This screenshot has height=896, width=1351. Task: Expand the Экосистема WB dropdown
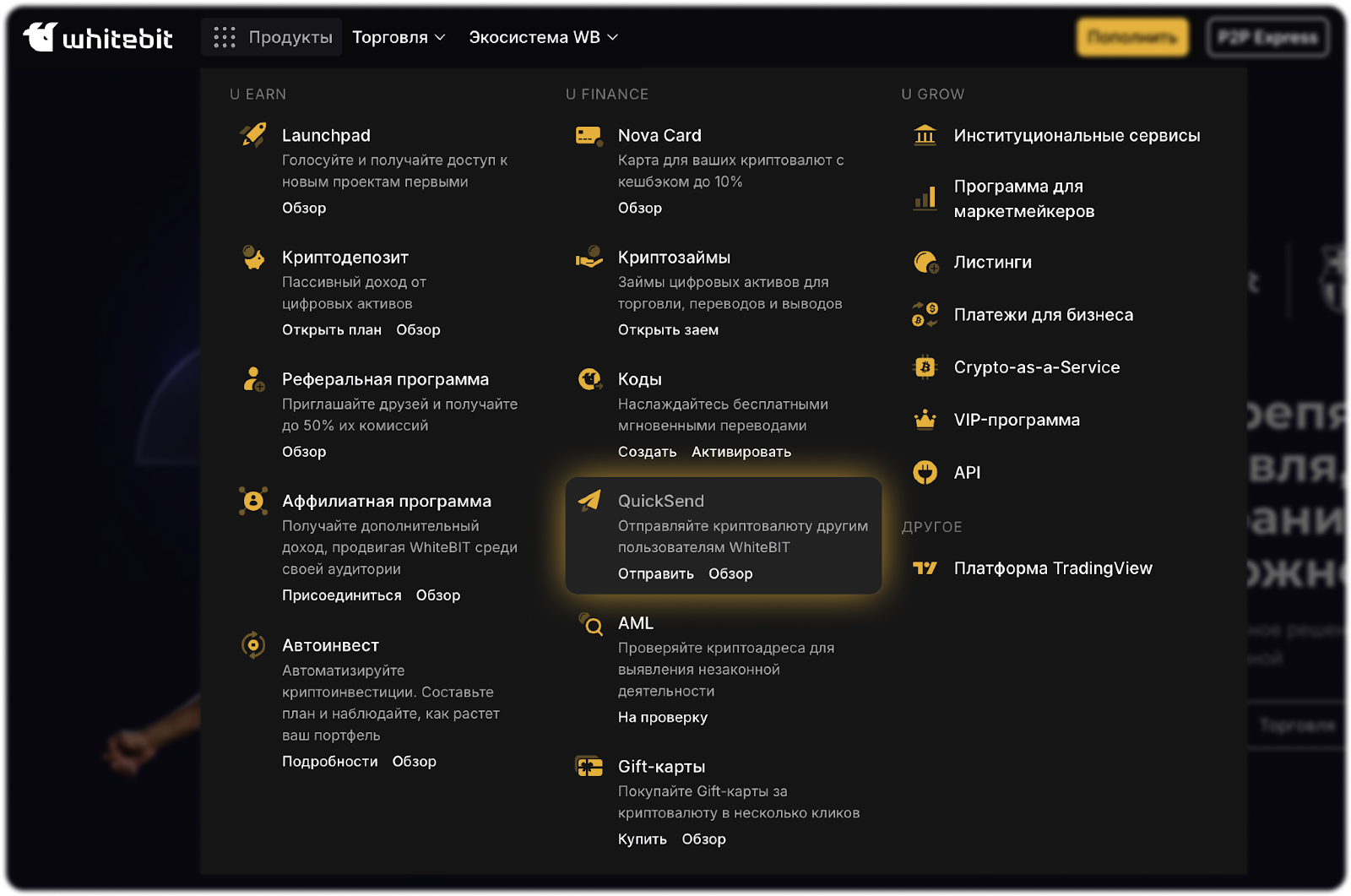pyautogui.click(x=543, y=37)
